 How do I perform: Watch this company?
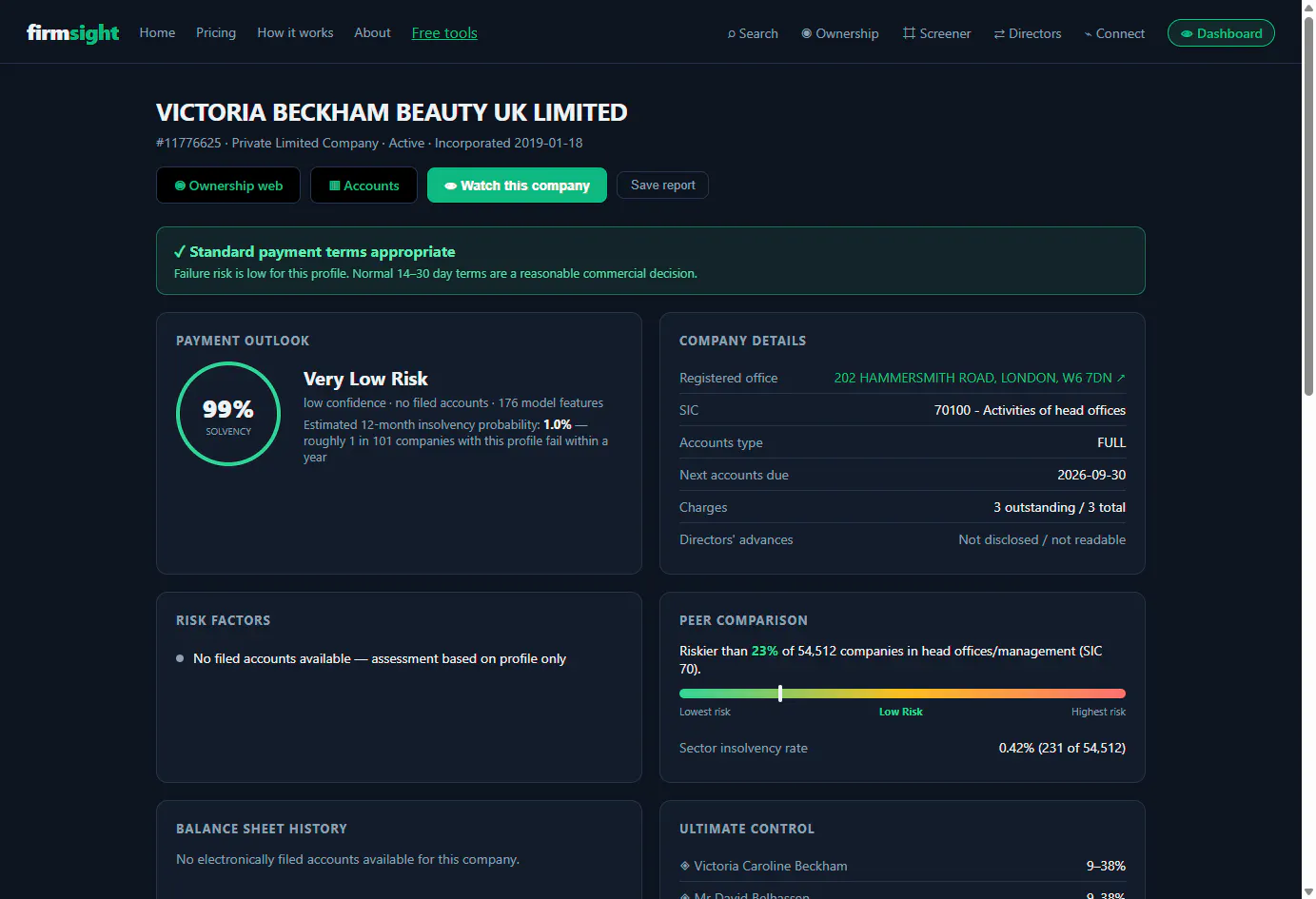click(517, 186)
